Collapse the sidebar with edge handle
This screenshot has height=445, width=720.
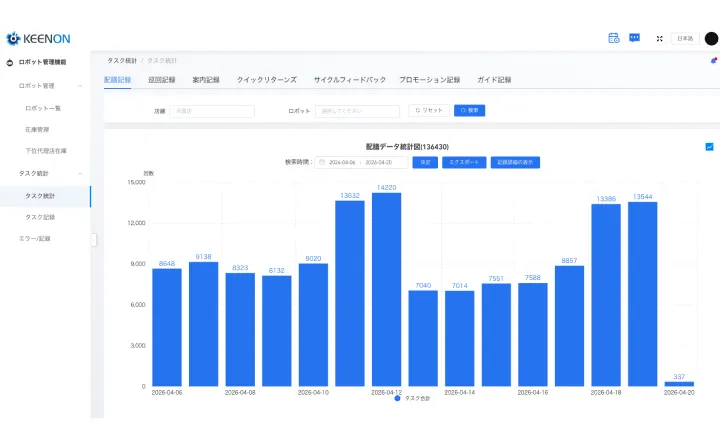tap(94, 239)
